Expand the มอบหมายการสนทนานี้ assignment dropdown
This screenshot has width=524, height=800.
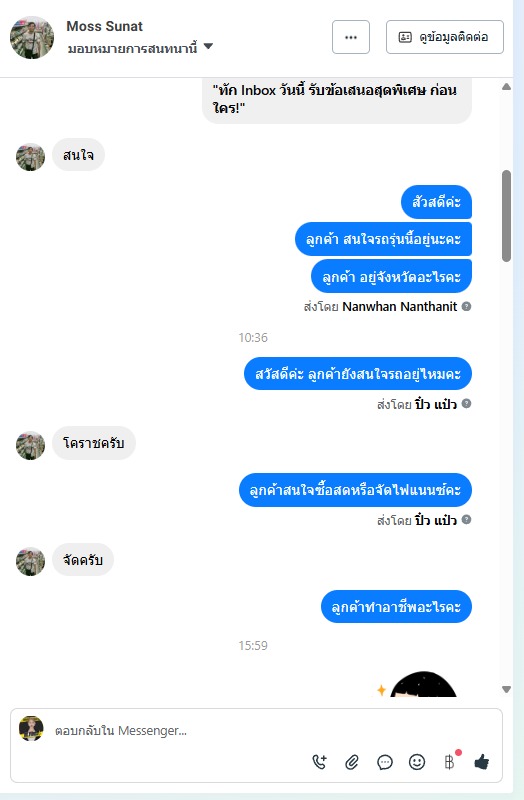pyautogui.click(x=208, y=46)
